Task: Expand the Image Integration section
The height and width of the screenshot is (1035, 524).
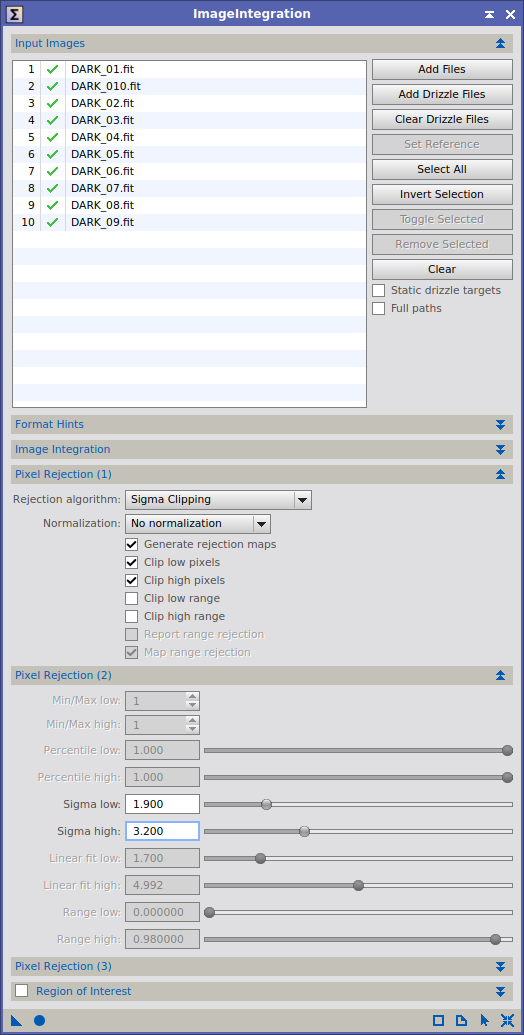Action: click(x=262, y=450)
